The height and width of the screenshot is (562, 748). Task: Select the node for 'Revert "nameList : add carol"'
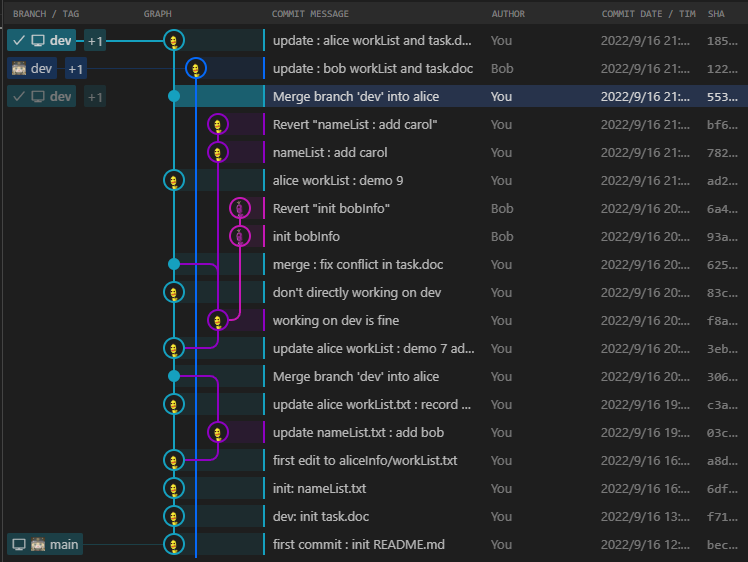(x=218, y=124)
